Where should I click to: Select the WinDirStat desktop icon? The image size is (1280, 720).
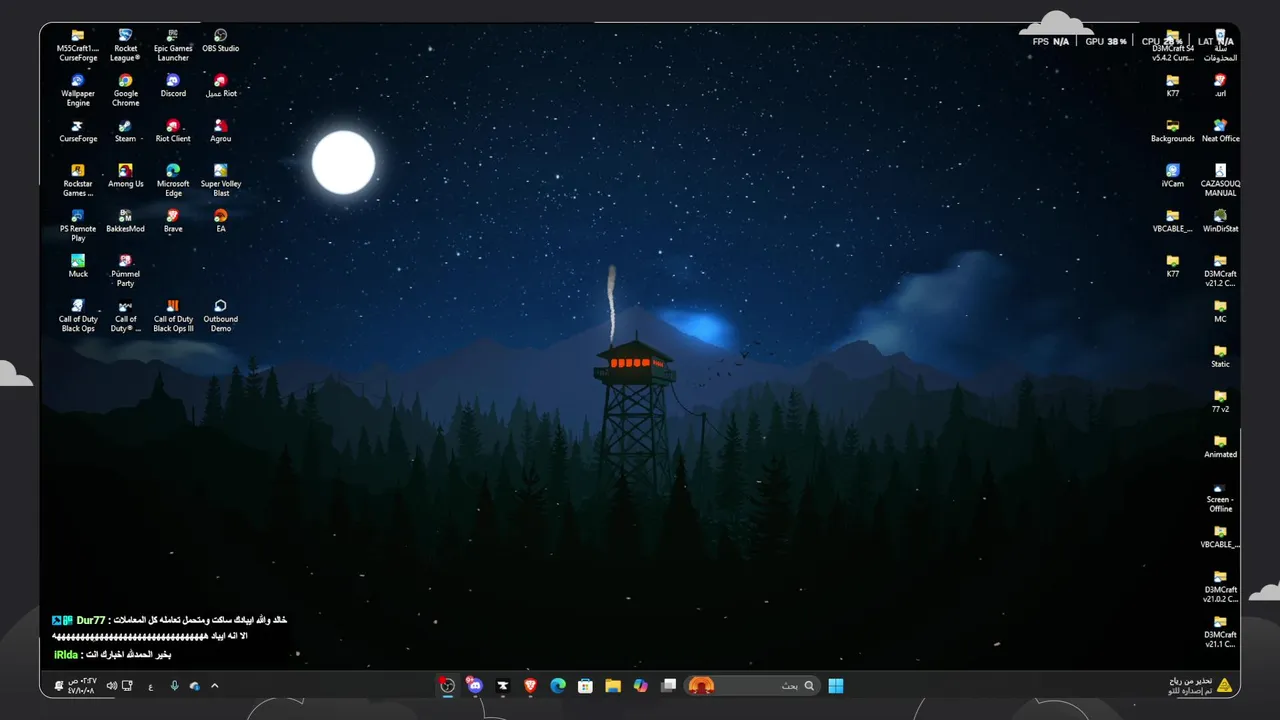tap(1220, 221)
